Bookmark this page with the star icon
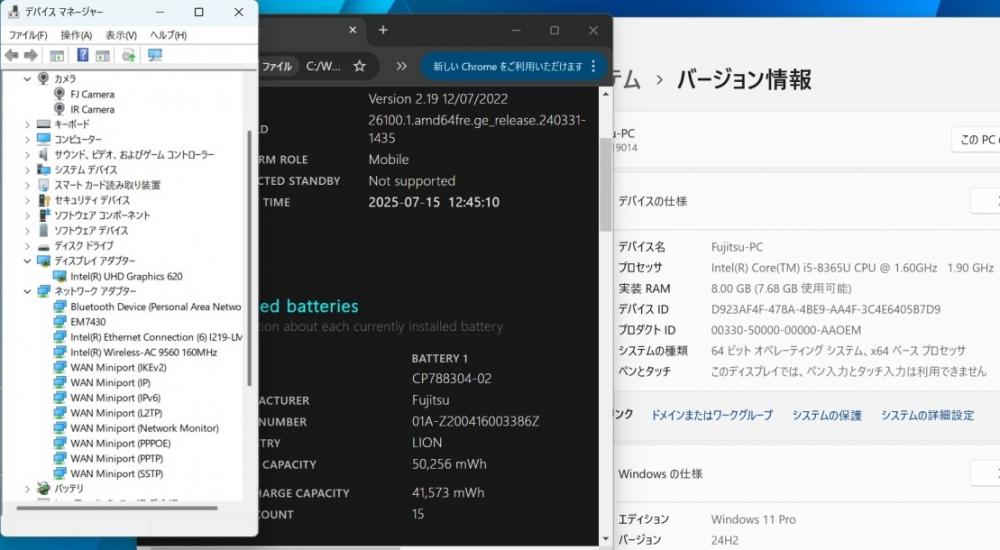This screenshot has height=550, width=1000. point(360,66)
